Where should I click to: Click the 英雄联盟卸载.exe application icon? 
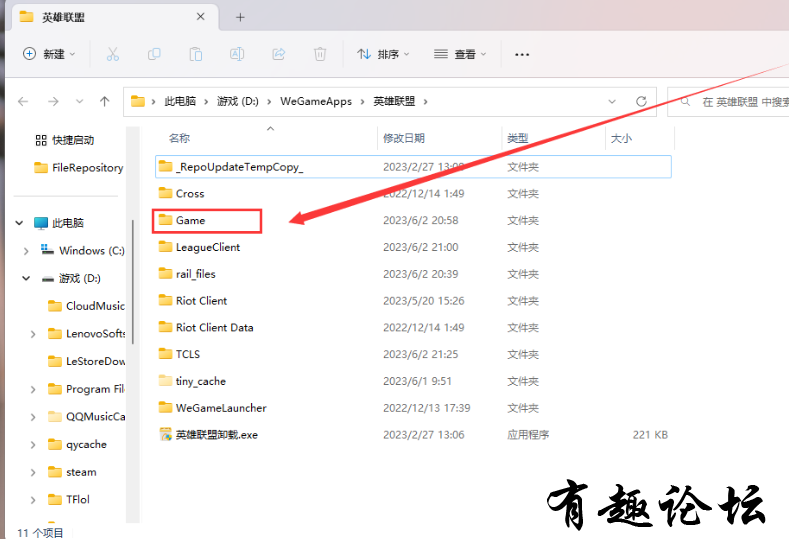(x=166, y=434)
